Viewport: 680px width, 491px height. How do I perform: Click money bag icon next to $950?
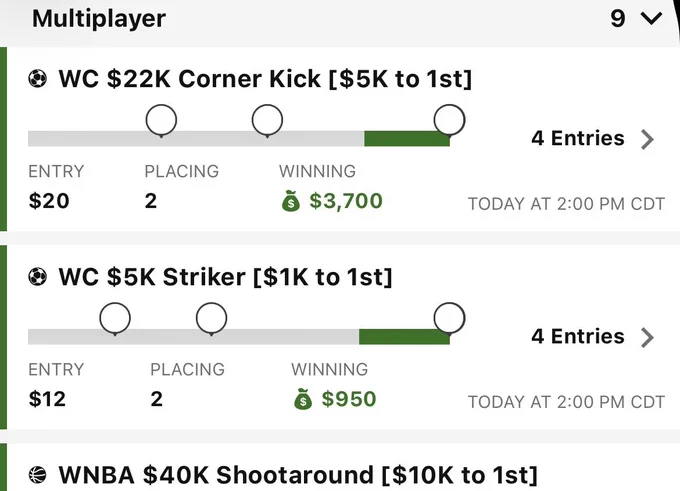(303, 399)
